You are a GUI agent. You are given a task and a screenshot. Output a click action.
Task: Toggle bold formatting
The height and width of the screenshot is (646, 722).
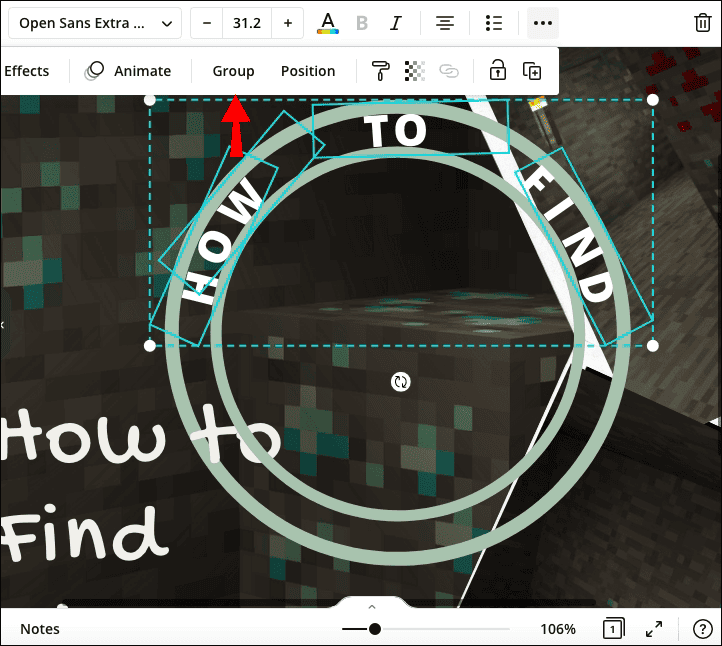coord(362,23)
